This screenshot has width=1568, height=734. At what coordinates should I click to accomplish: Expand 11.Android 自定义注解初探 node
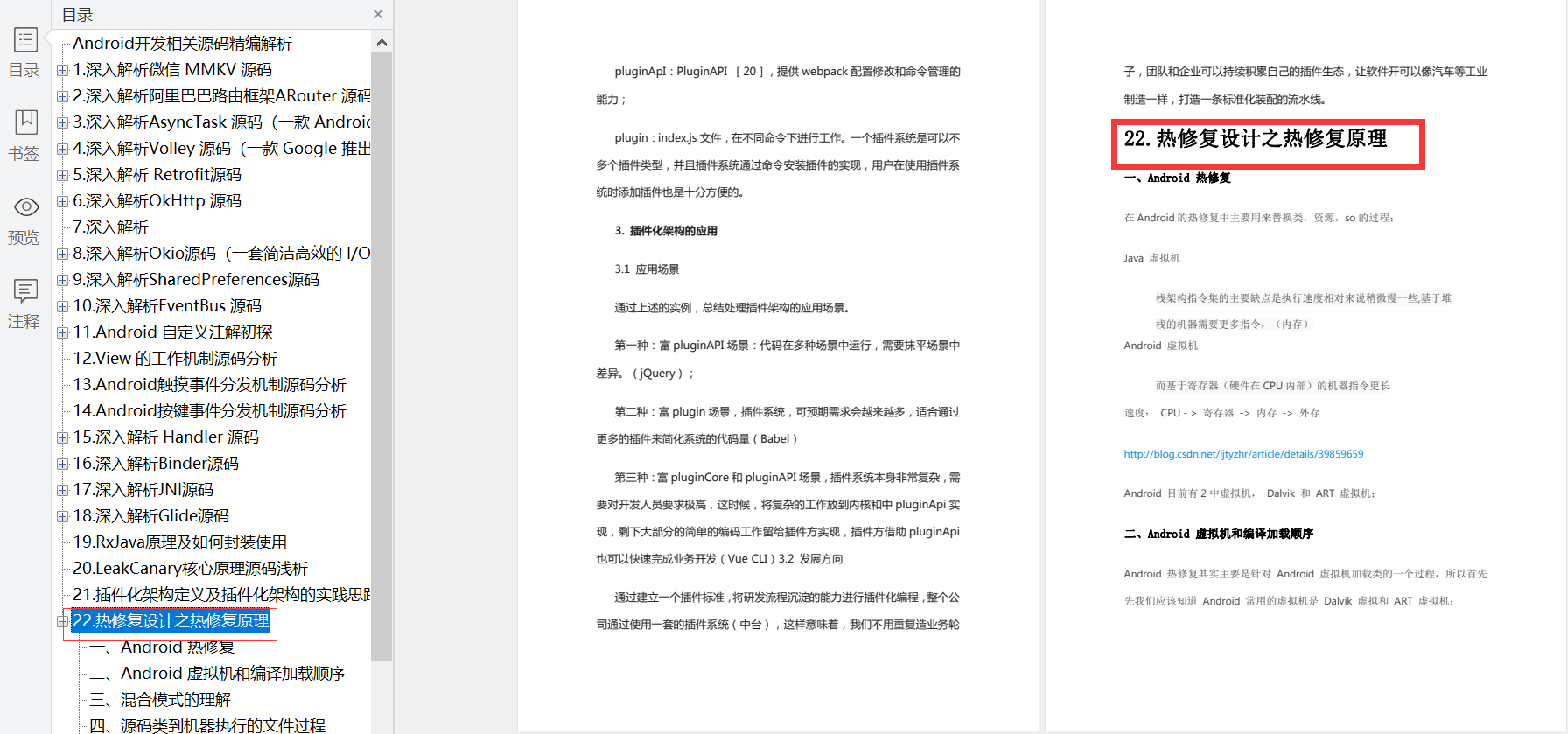click(62, 332)
